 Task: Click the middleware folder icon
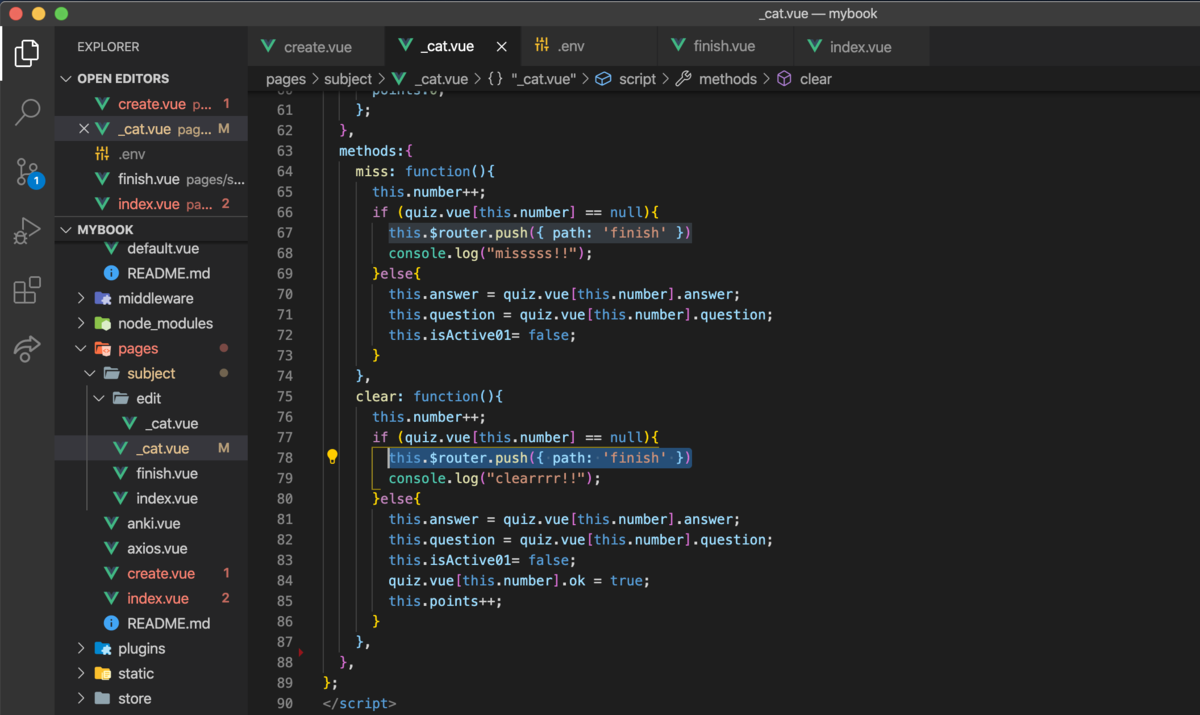point(102,298)
